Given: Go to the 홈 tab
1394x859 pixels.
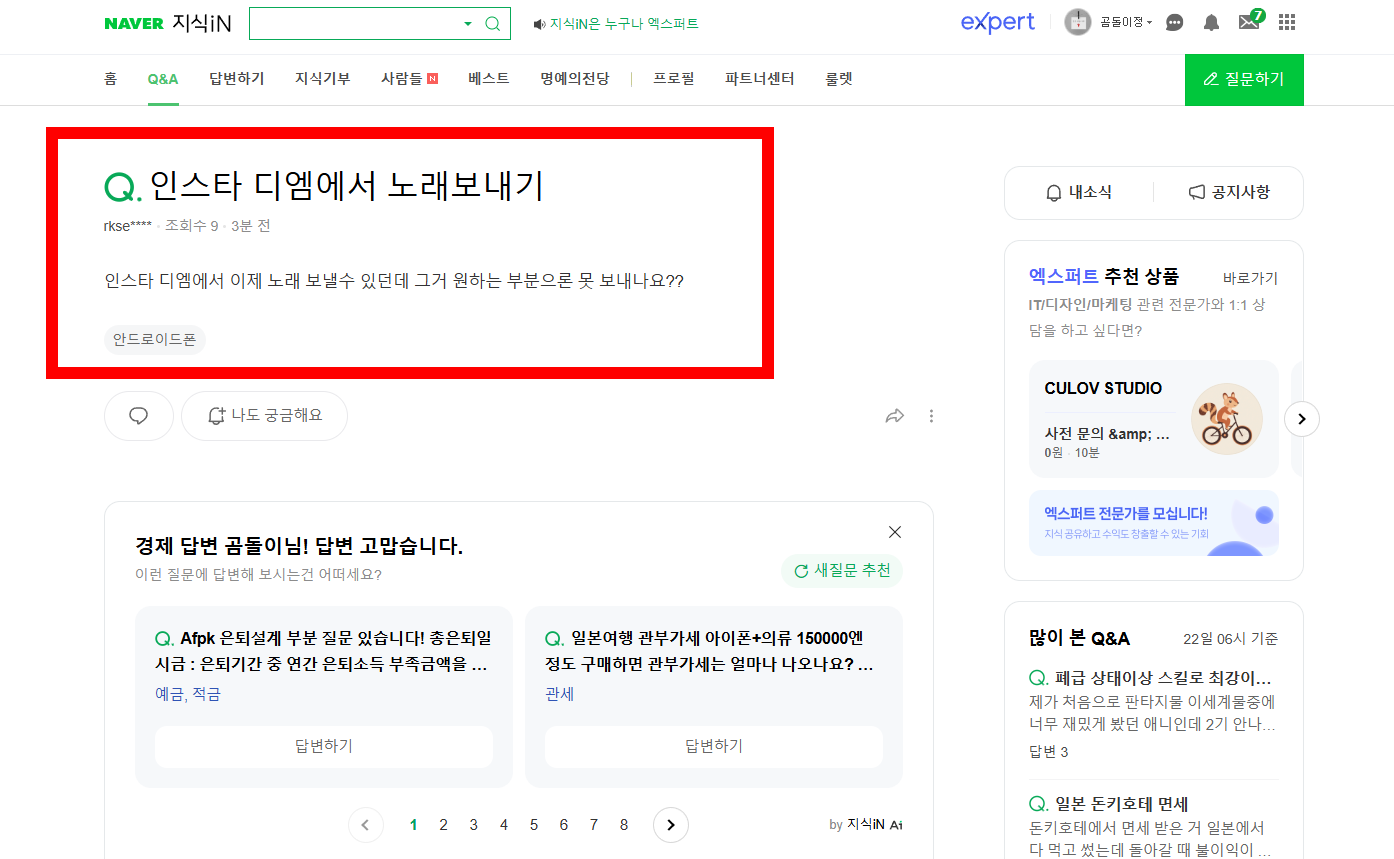Looking at the screenshot, I should point(110,79).
